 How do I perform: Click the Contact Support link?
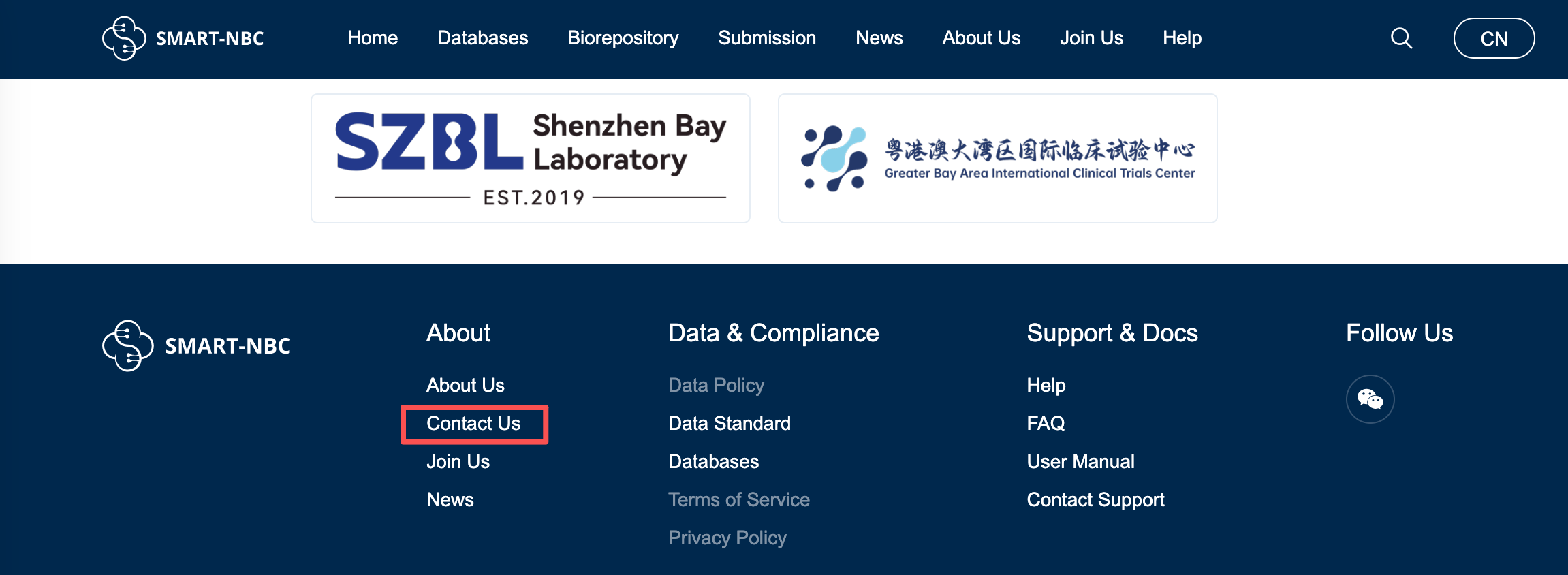pos(1095,500)
